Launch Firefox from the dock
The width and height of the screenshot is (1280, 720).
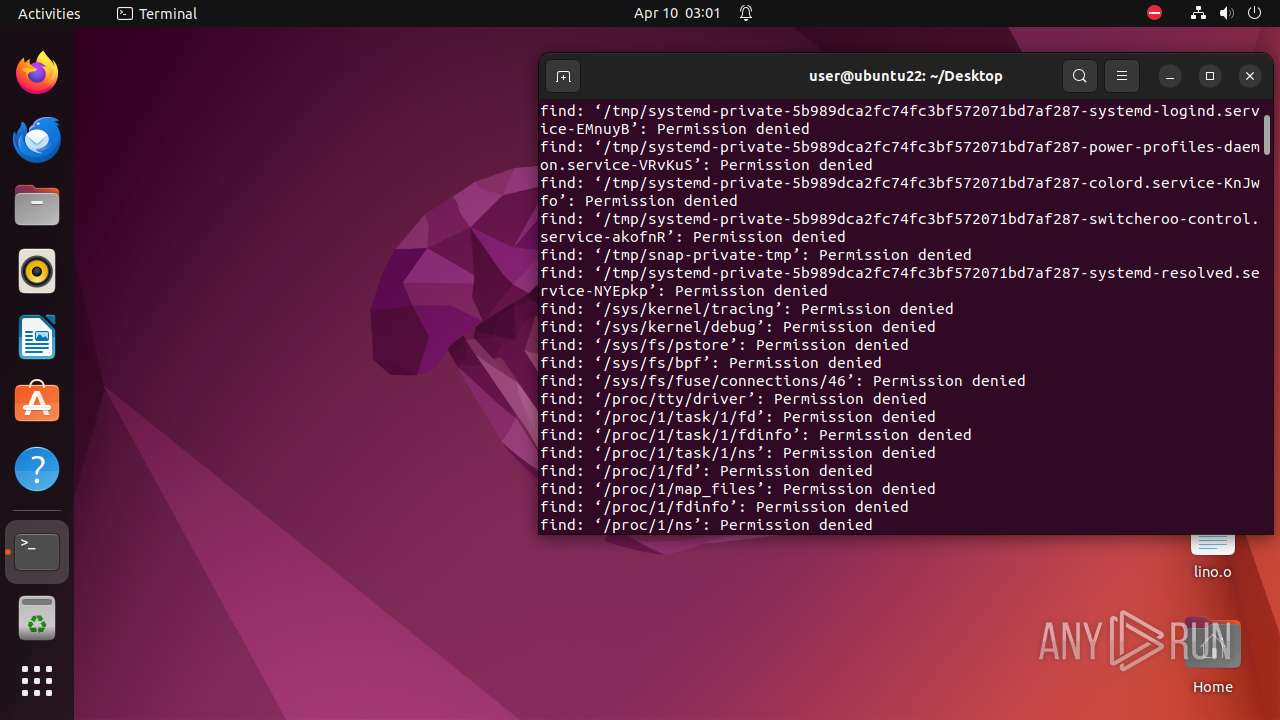click(37, 73)
